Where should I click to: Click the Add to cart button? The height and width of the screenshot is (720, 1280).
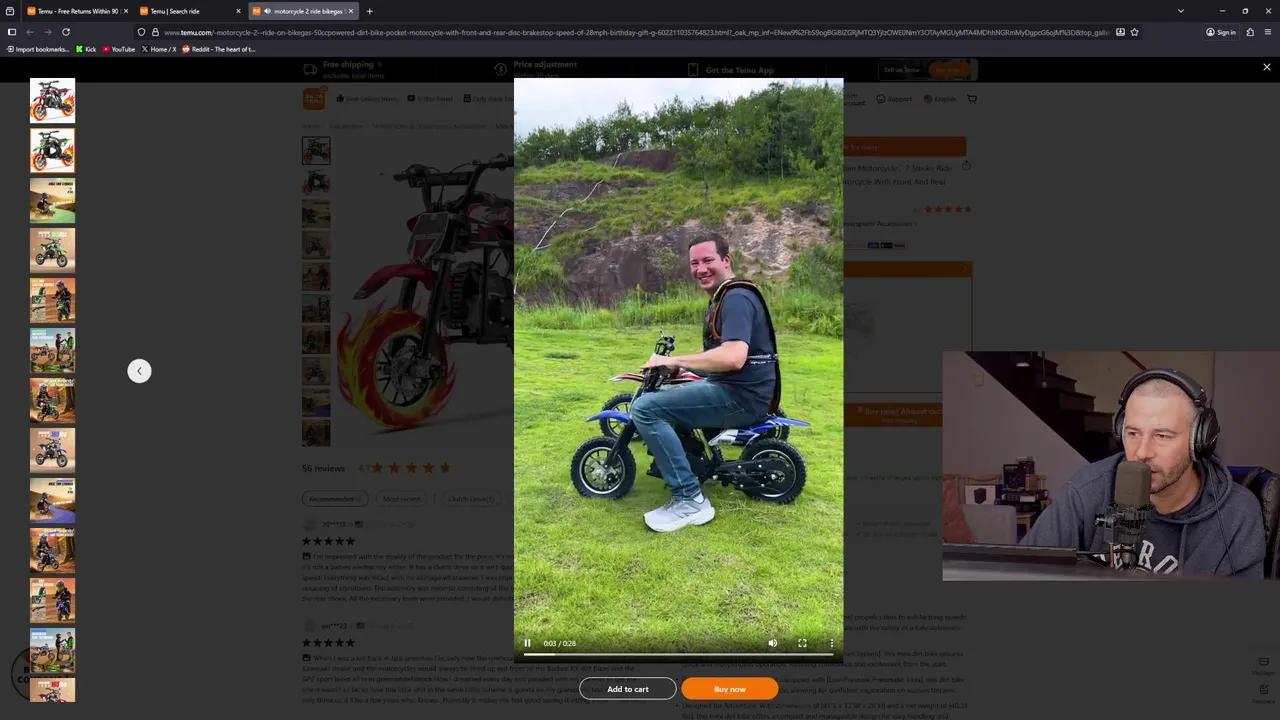(x=628, y=689)
